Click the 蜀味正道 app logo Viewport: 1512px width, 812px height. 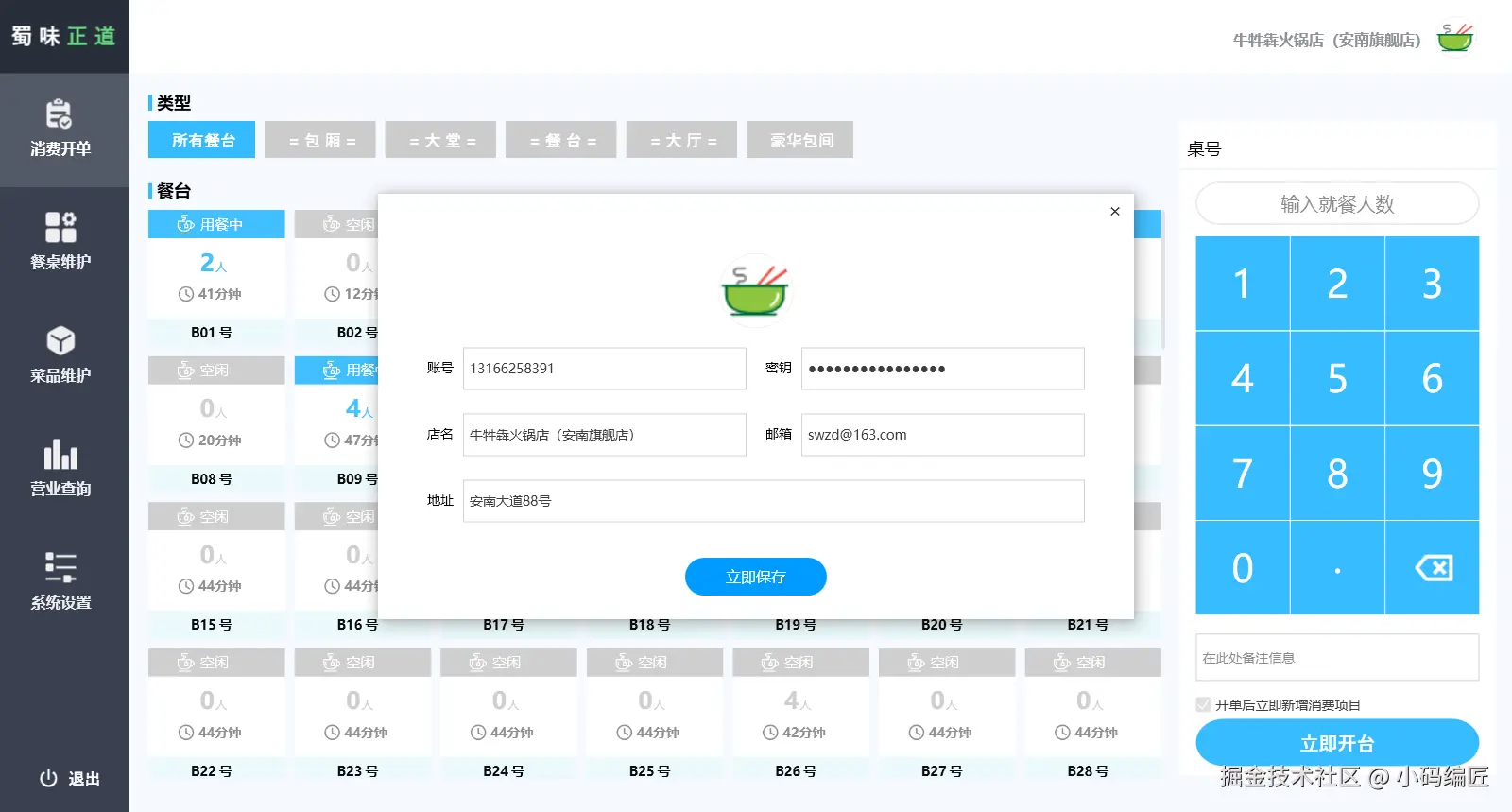coord(64,36)
